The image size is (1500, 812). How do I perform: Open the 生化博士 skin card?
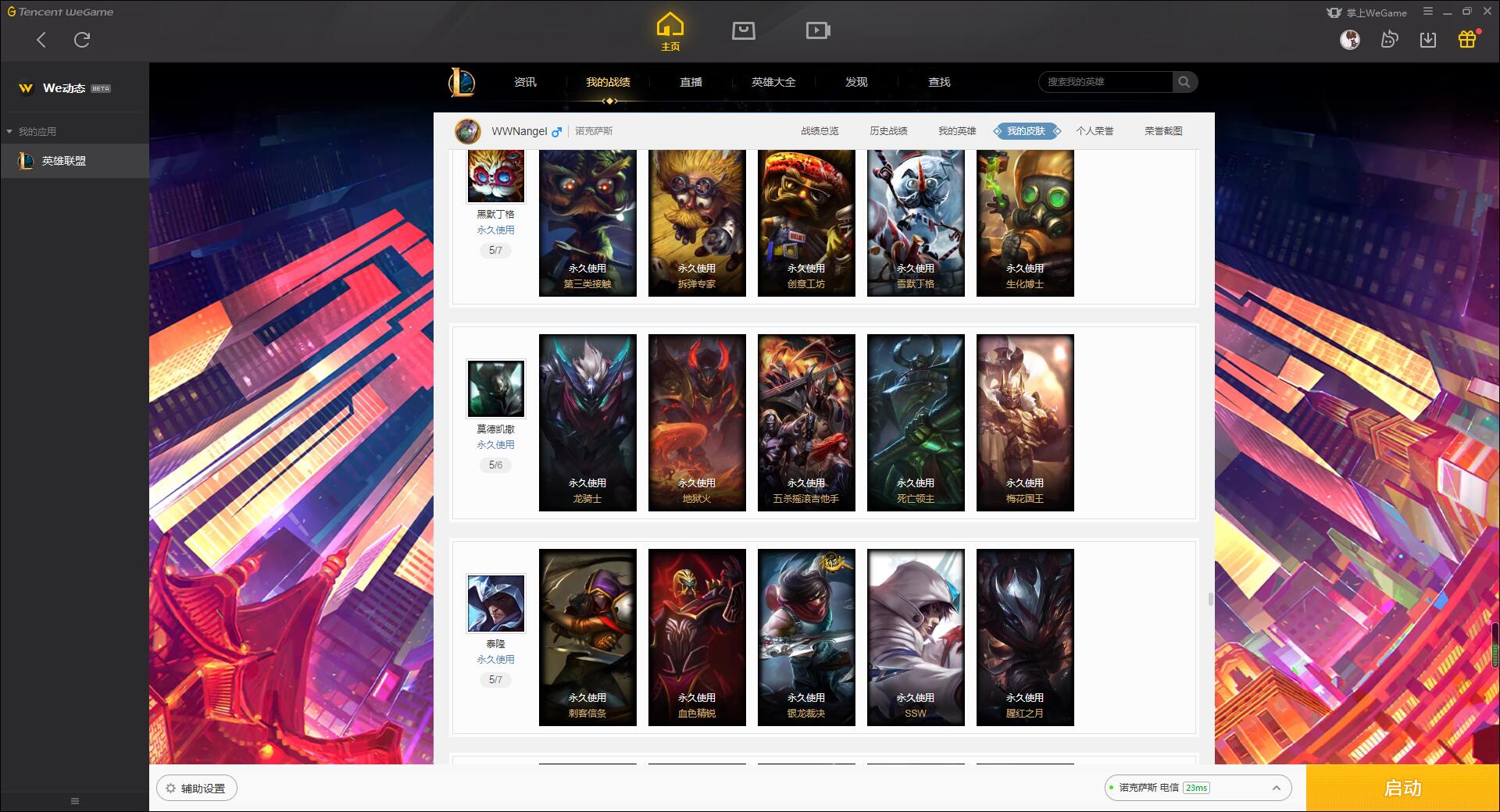(x=1025, y=223)
